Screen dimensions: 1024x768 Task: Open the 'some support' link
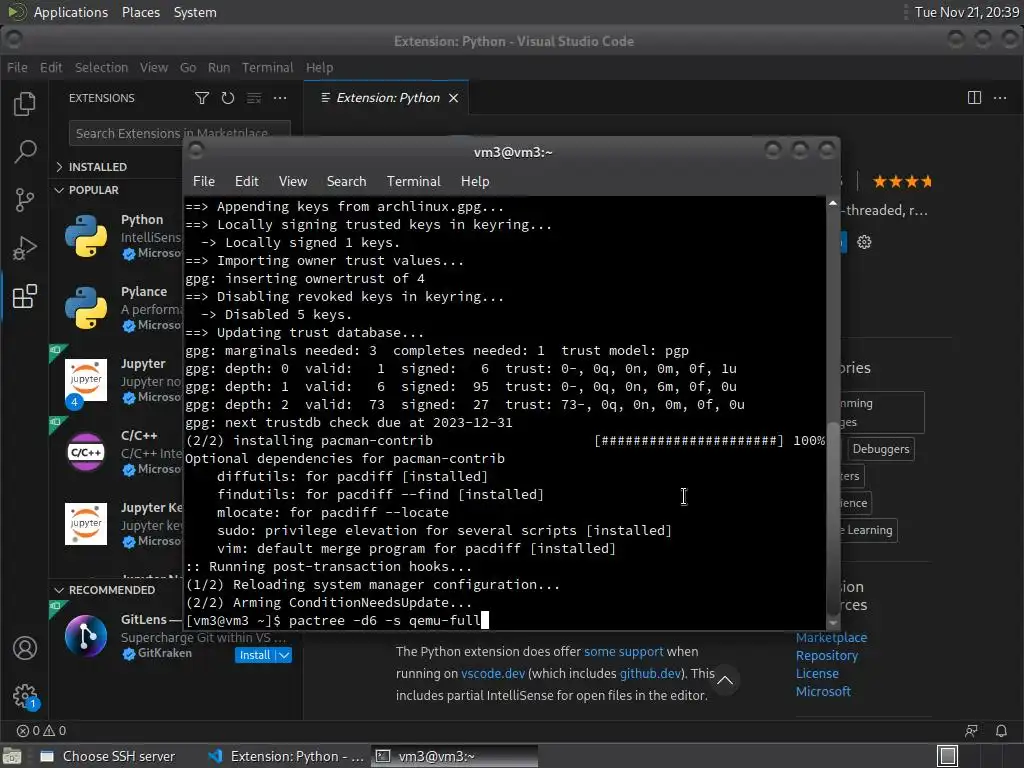coord(624,652)
